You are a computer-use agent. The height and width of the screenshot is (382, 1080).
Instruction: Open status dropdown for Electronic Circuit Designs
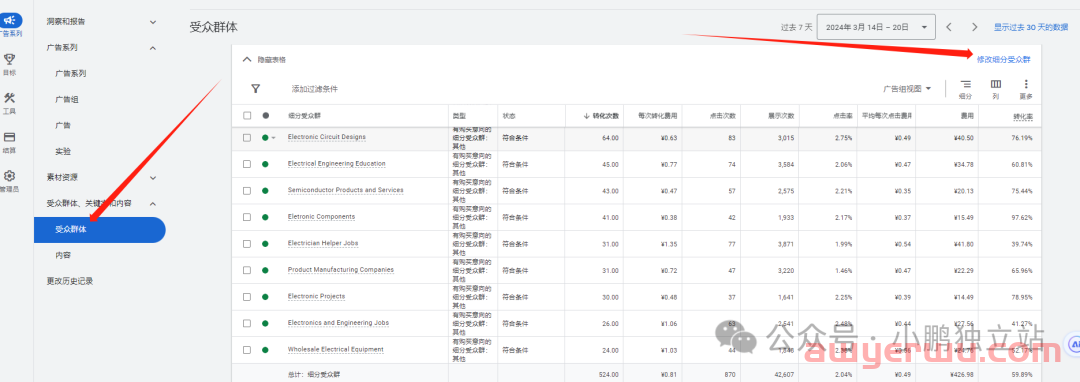(x=273, y=138)
